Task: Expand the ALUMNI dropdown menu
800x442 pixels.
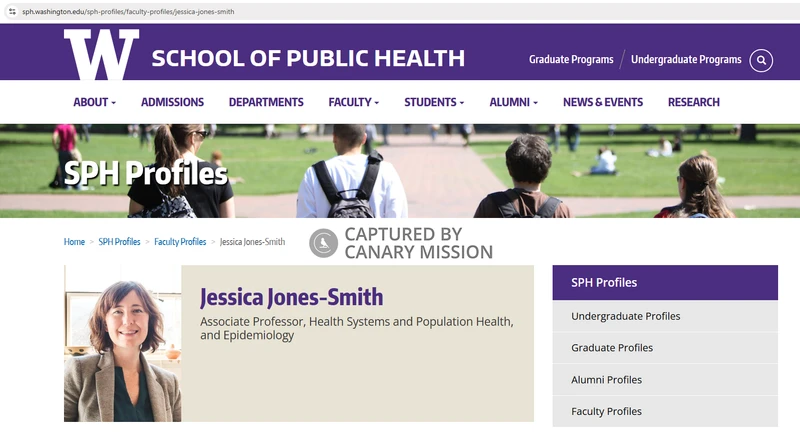Action: point(513,102)
